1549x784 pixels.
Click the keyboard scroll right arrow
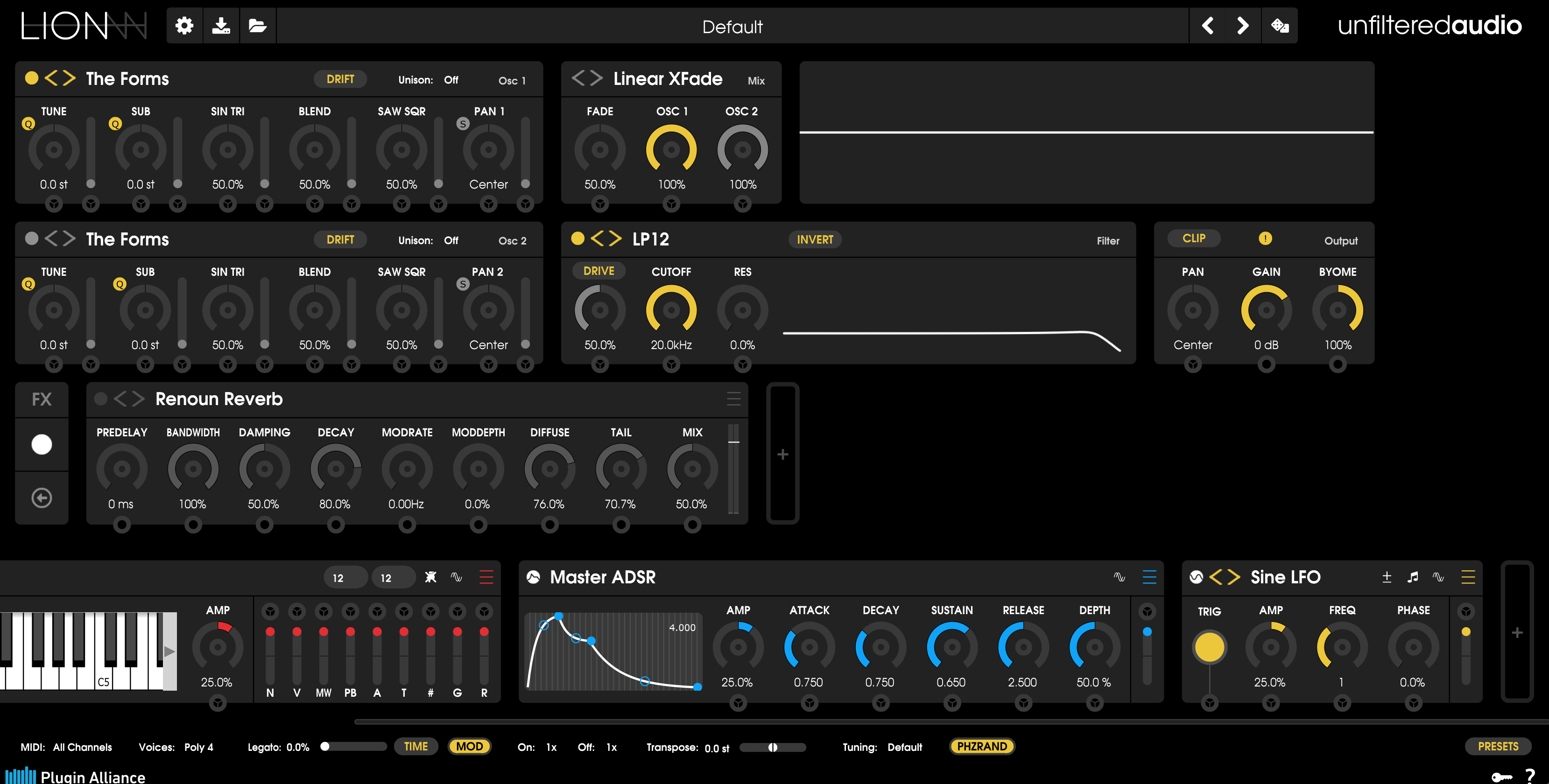[x=169, y=651]
